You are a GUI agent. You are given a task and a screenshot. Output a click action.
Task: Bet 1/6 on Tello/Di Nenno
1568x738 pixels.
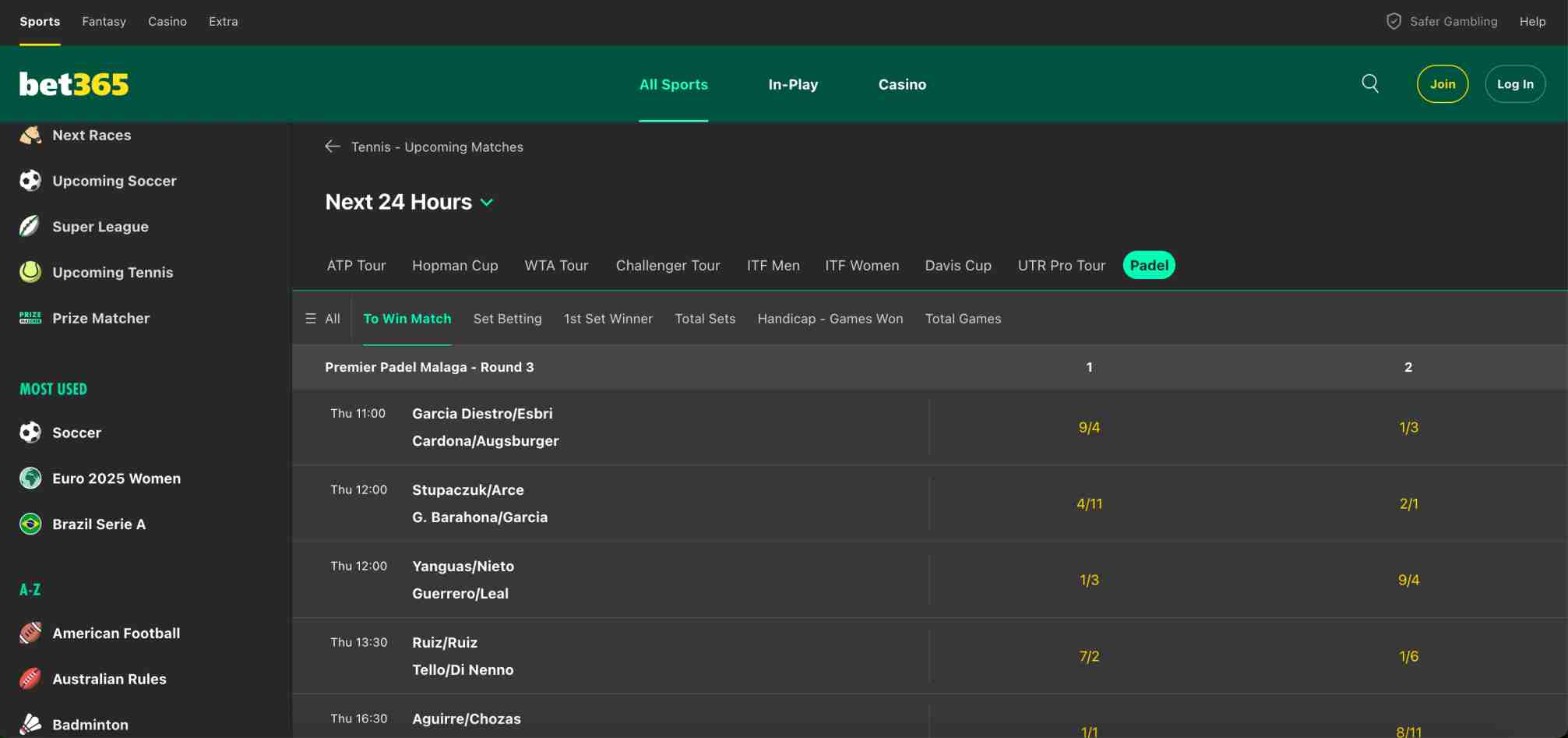1408,656
